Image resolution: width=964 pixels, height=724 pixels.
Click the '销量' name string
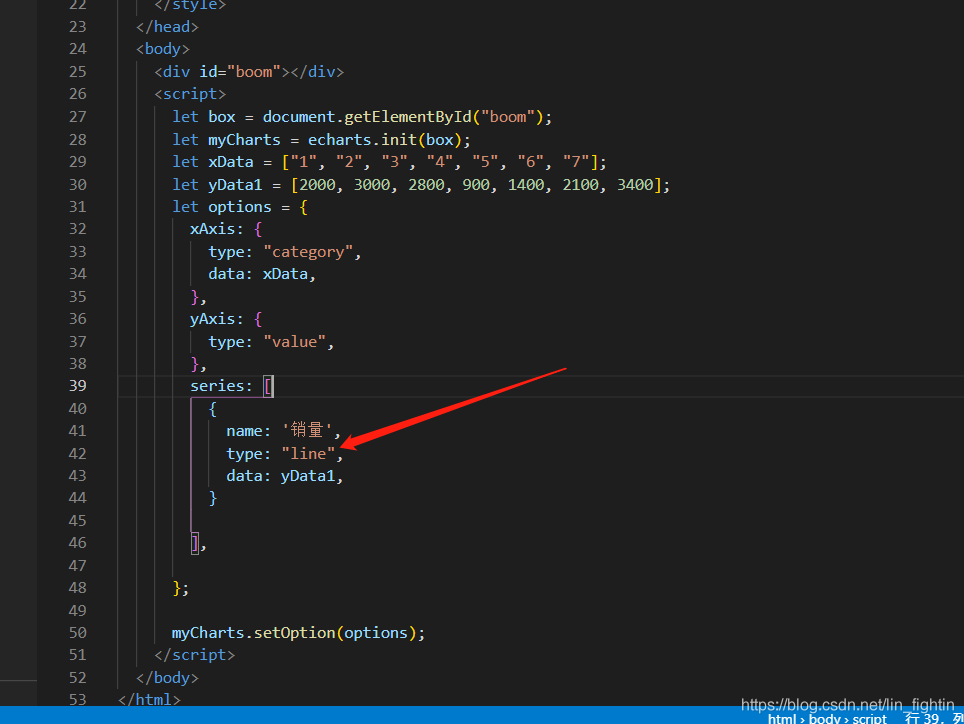coord(307,430)
